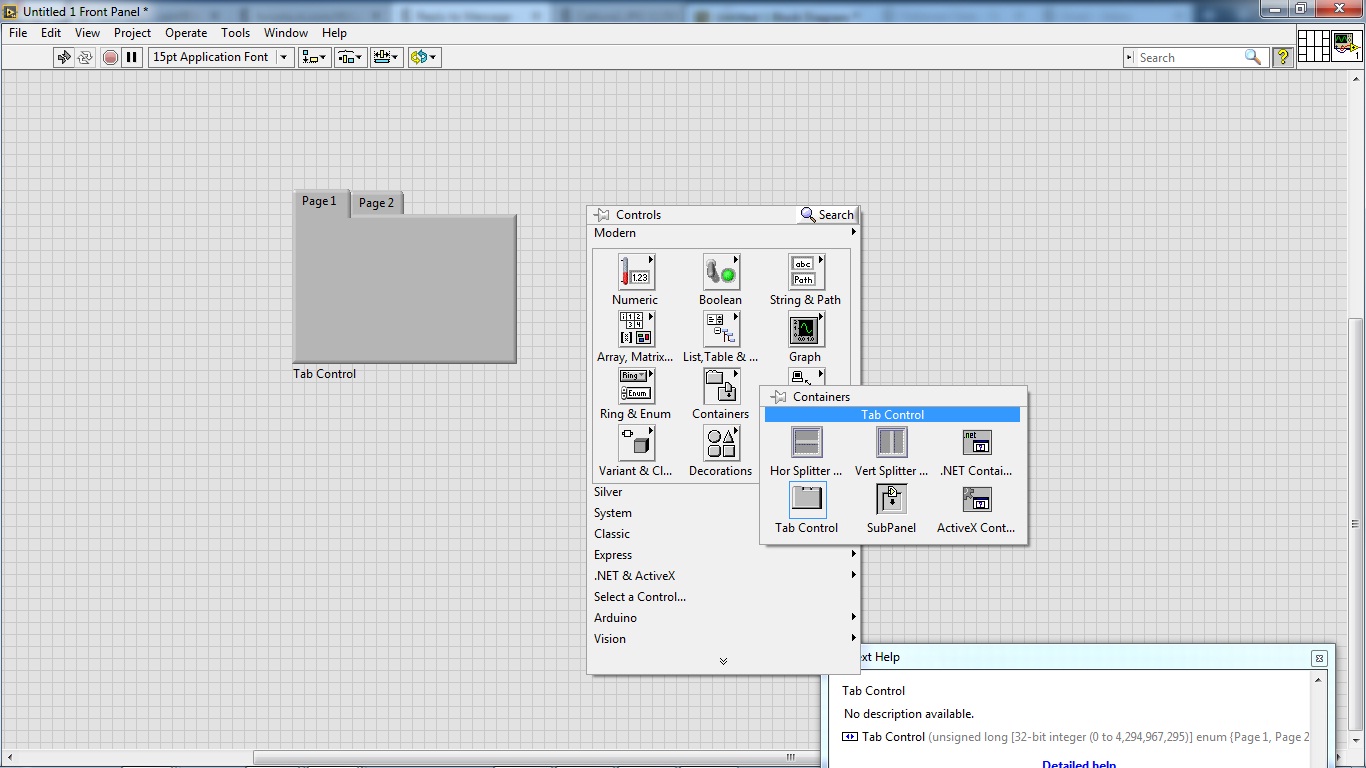Click the Pause button in the toolbar
Image resolution: width=1366 pixels, height=768 pixels.
[x=131, y=57]
